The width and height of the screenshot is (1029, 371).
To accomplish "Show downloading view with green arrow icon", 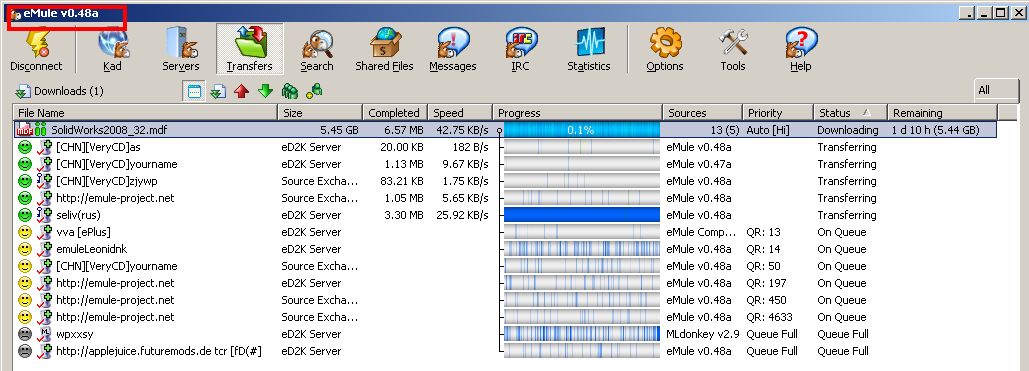I will (265, 91).
